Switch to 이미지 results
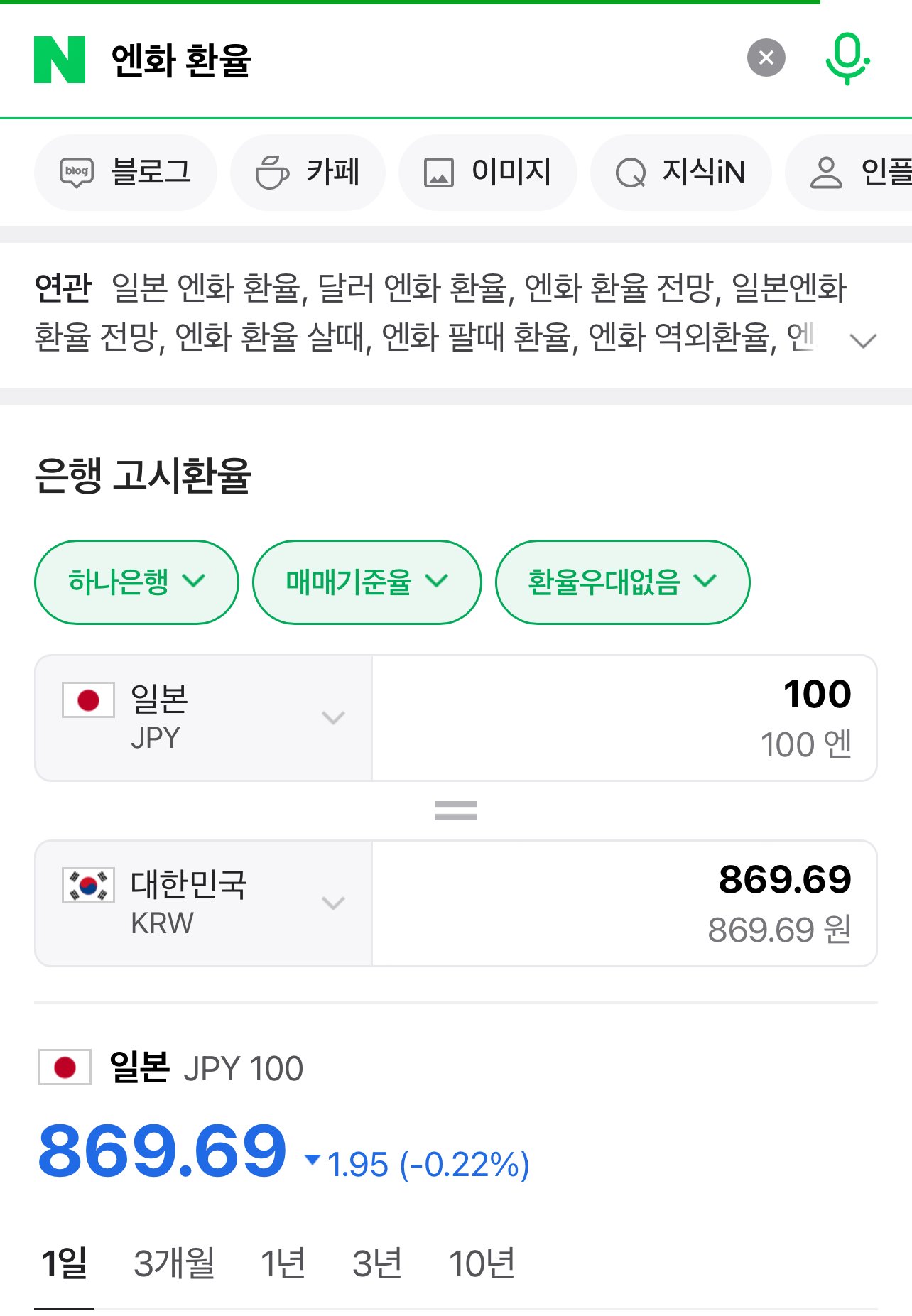The width and height of the screenshot is (912, 1316). [487, 173]
